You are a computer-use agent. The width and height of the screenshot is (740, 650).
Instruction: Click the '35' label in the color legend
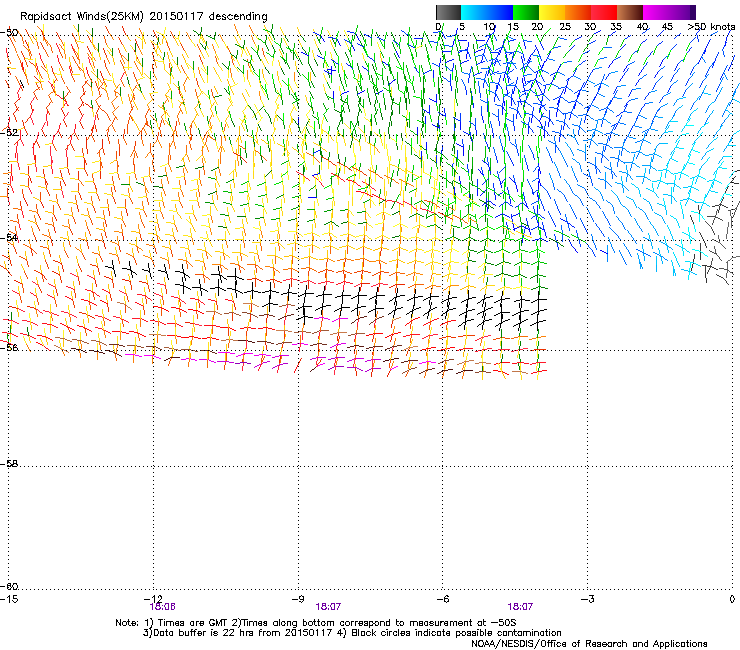(616, 27)
